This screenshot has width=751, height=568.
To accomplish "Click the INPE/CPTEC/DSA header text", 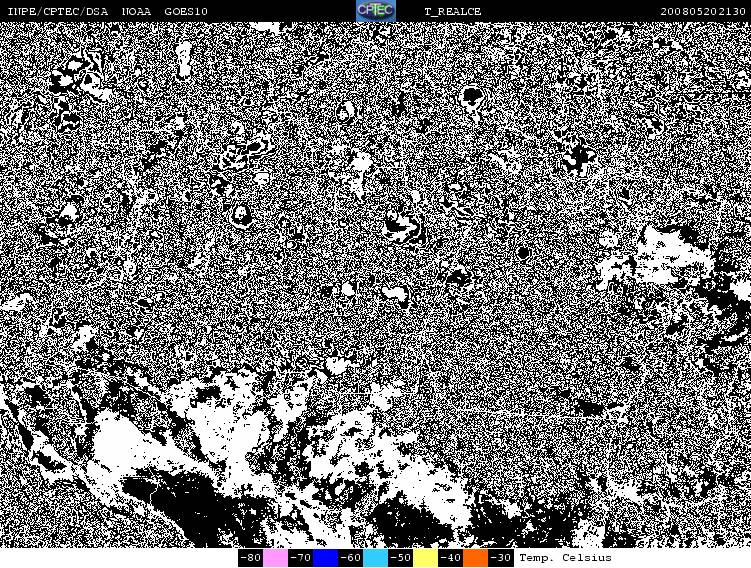I will coord(57,11).
